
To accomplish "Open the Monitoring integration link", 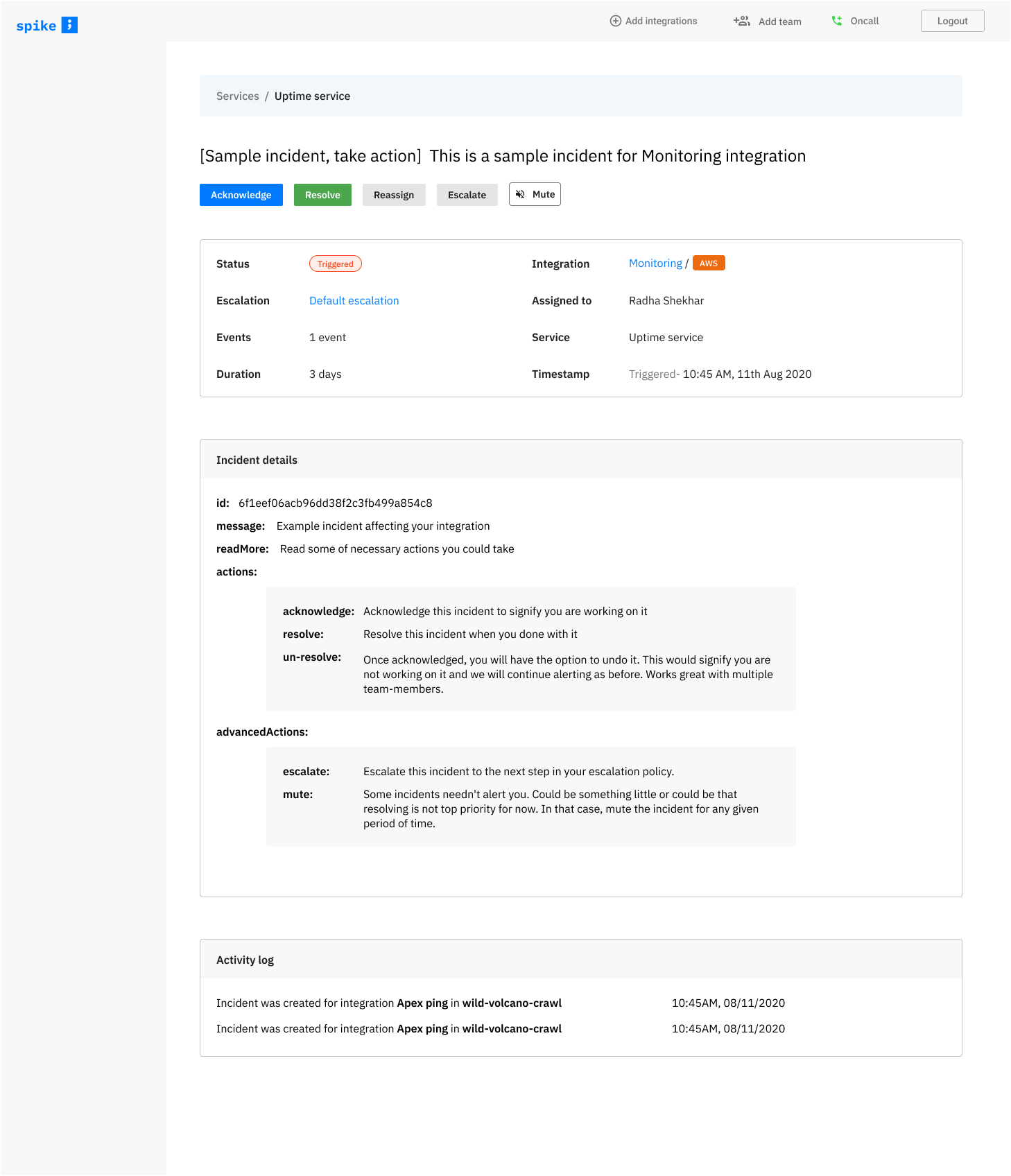I will click(x=655, y=263).
